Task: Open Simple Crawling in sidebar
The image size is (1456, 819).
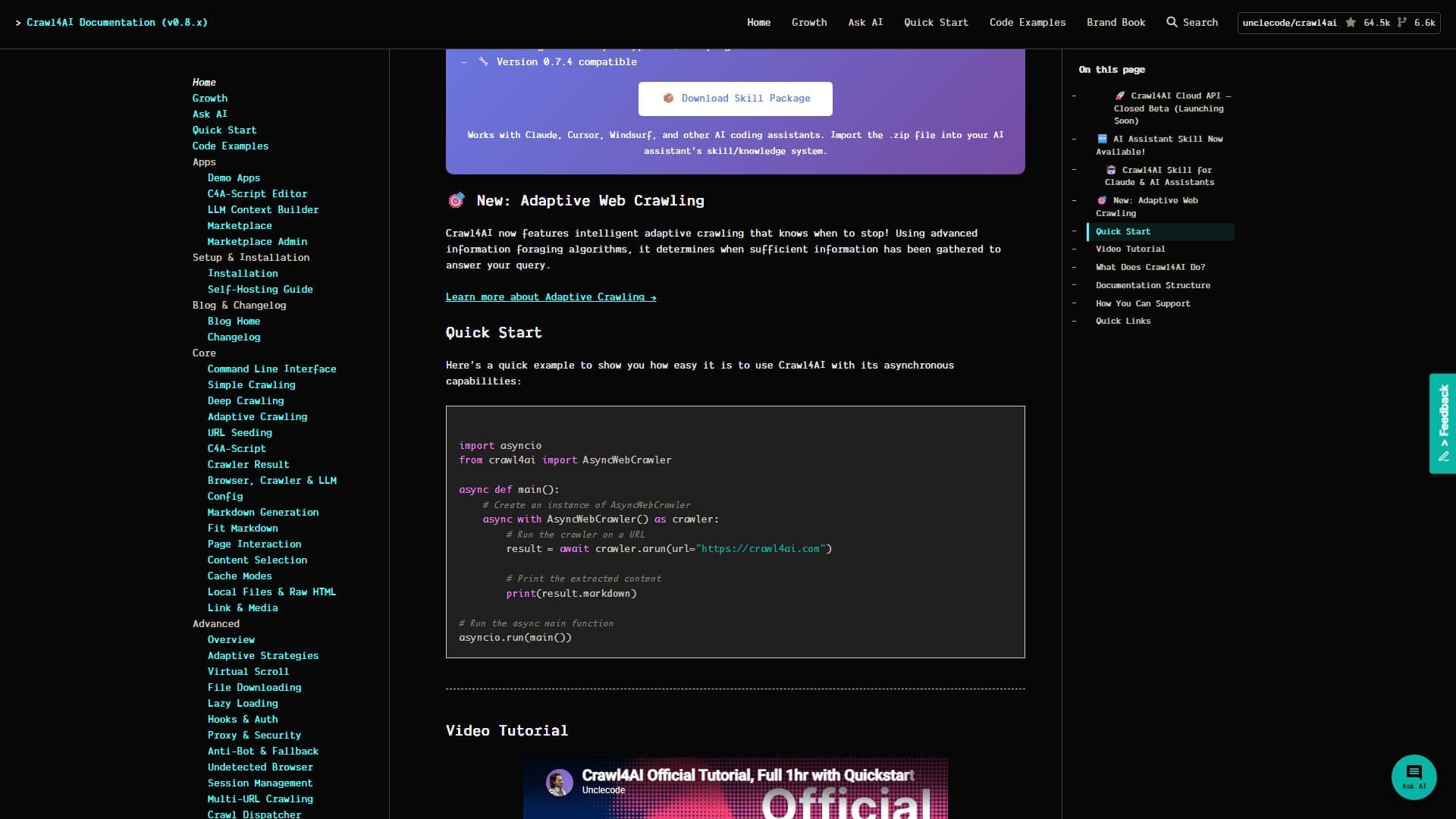Action: click(251, 384)
